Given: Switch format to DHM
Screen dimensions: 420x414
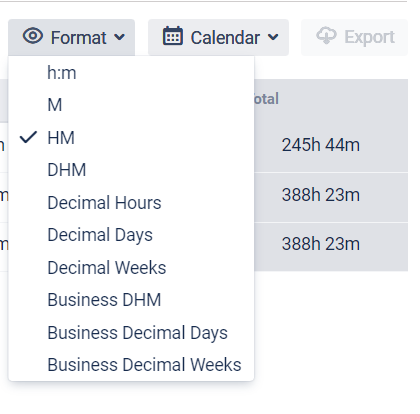Looking at the screenshot, I should point(131,170).
